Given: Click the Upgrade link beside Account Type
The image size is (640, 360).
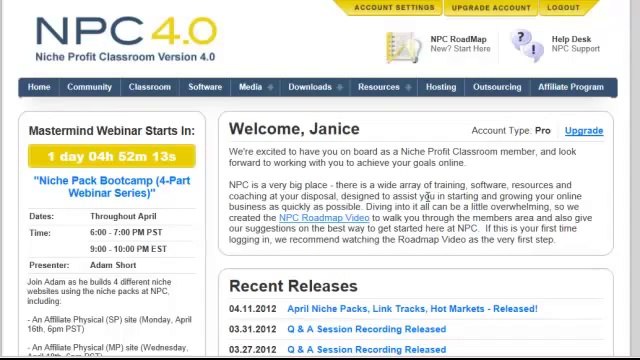Looking at the screenshot, I should click(x=584, y=131).
